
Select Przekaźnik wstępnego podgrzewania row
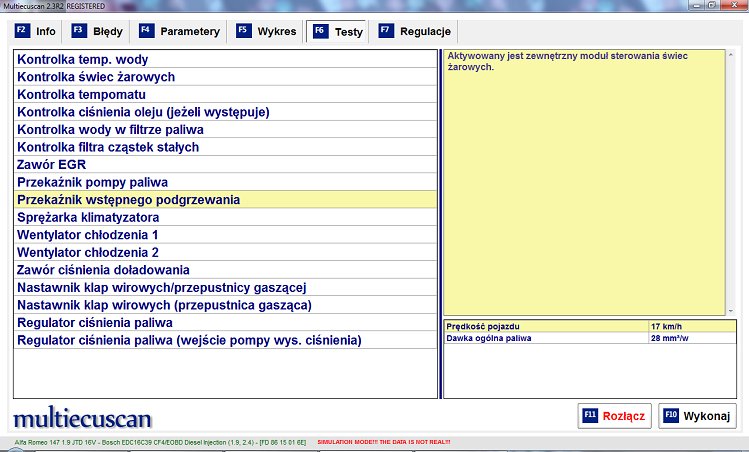coord(225,200)
